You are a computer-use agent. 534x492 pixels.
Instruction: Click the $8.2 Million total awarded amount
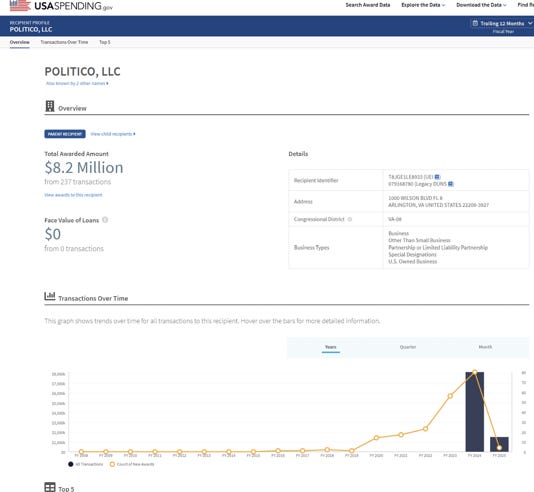tap(84, 168)
